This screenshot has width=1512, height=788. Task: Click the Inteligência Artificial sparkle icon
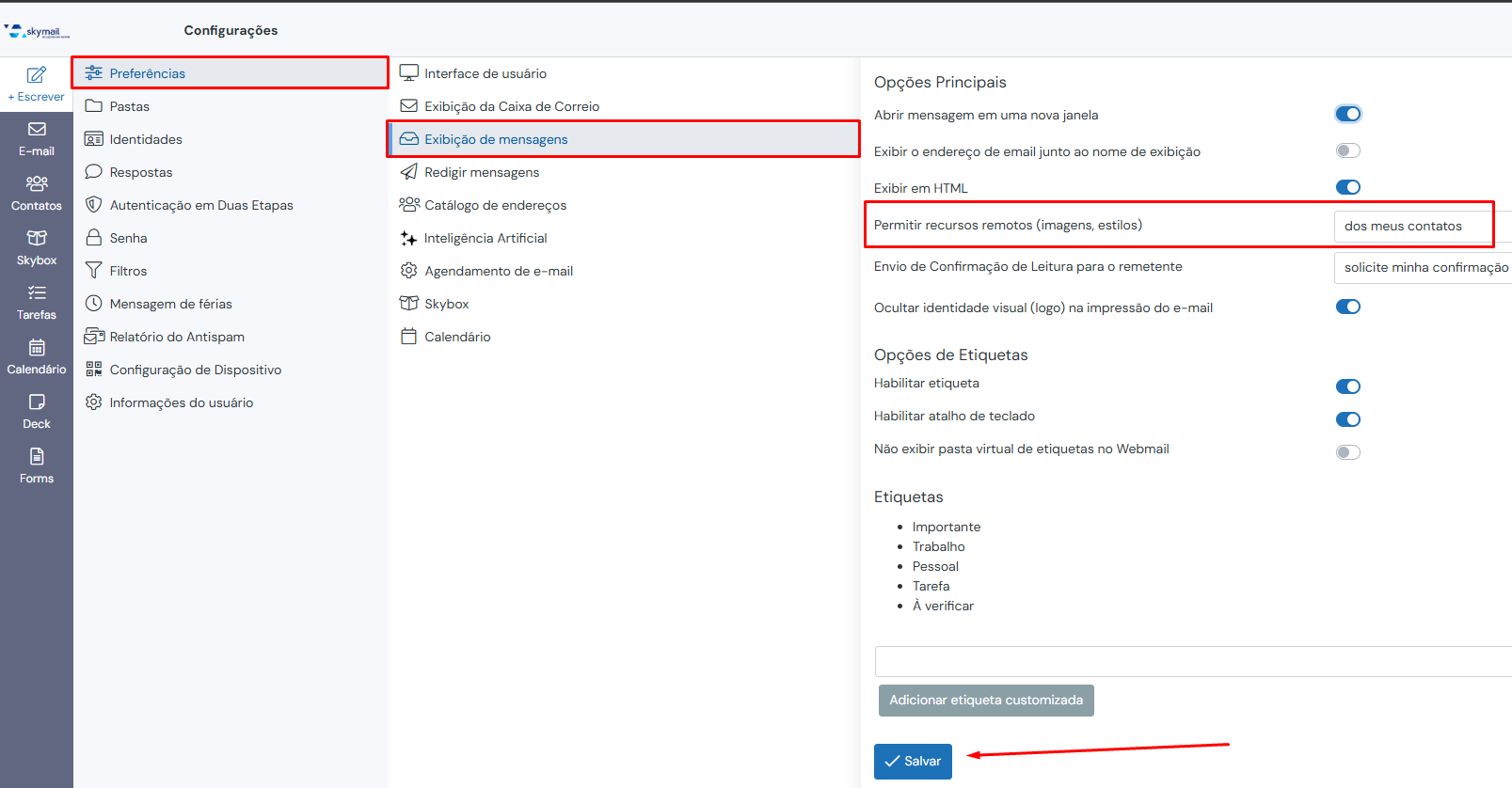pos(408,239)
